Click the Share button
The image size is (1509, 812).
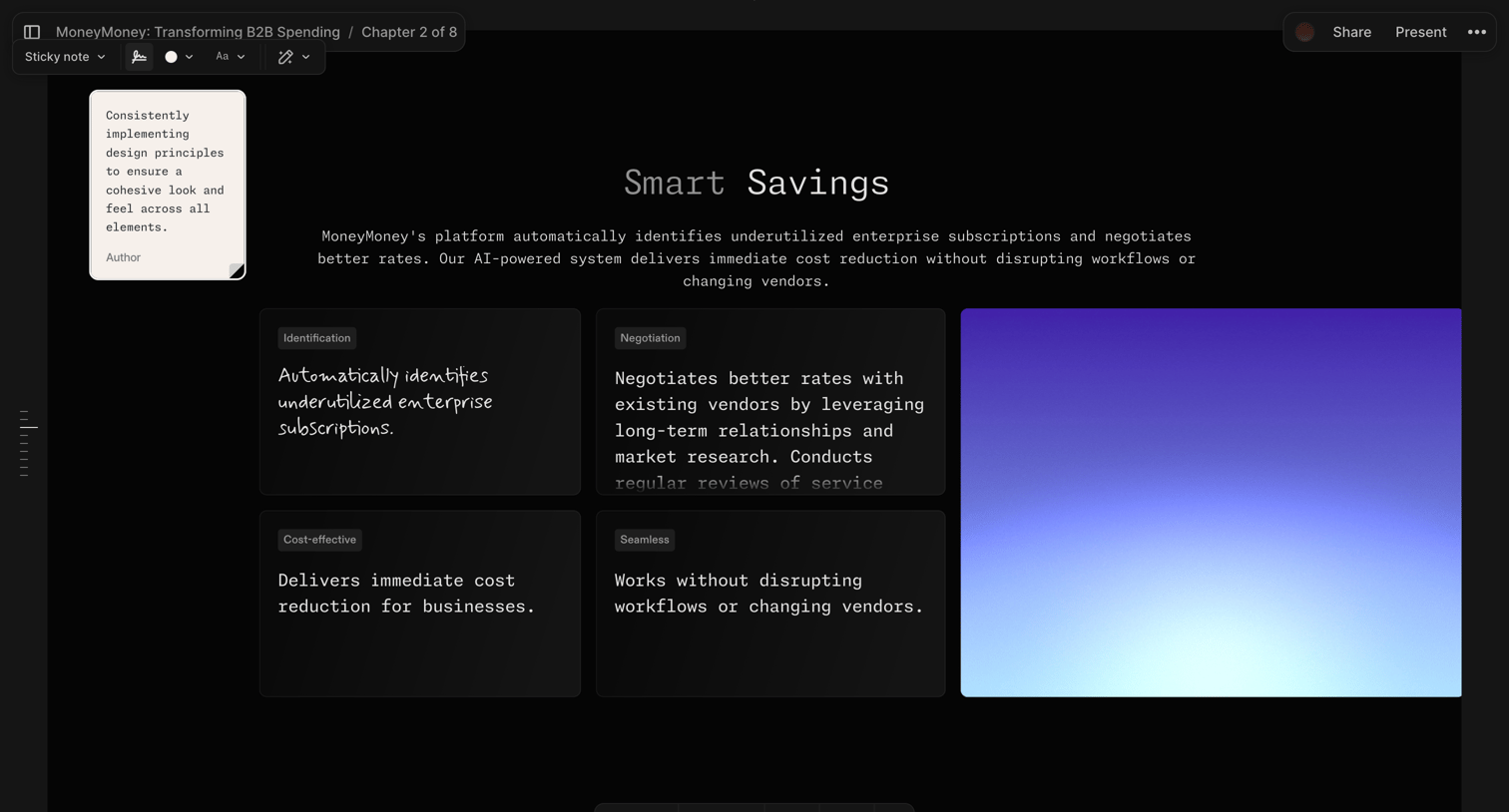[x=1351, y=32]
